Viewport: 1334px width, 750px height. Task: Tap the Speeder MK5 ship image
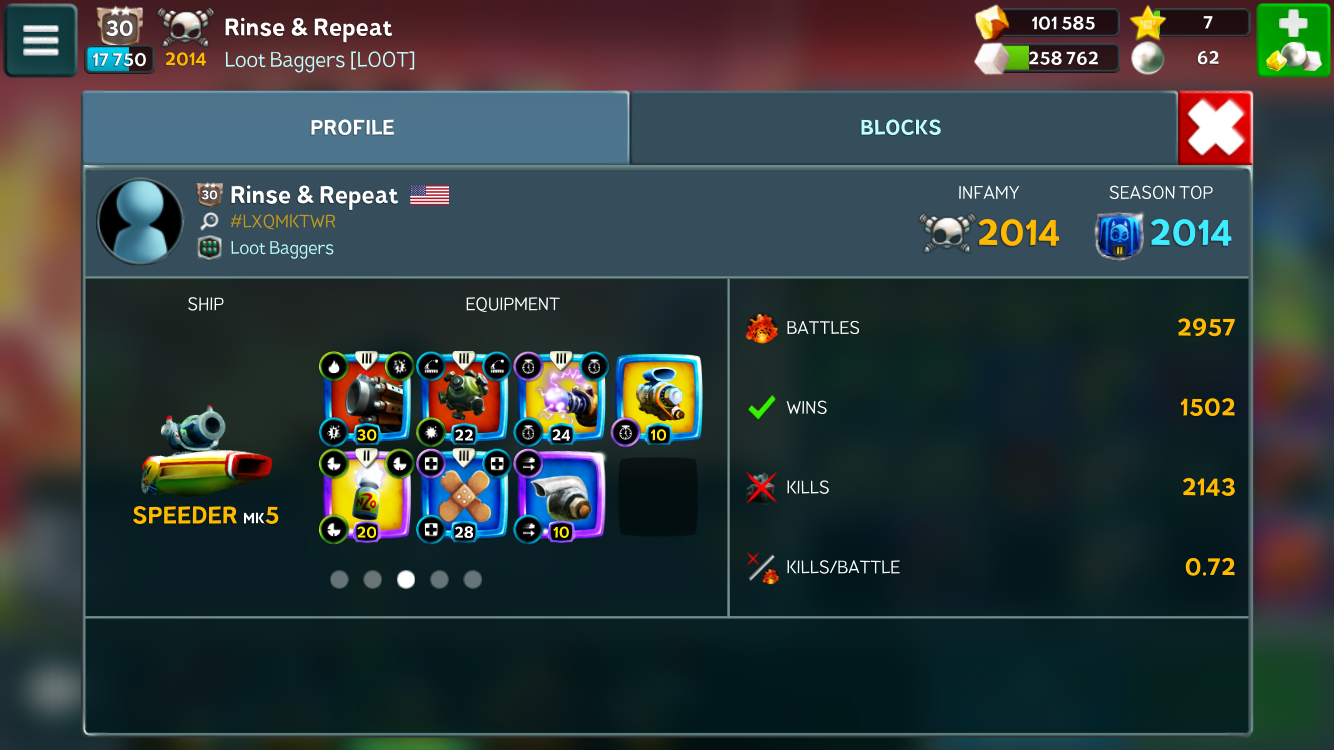(206, 453)
